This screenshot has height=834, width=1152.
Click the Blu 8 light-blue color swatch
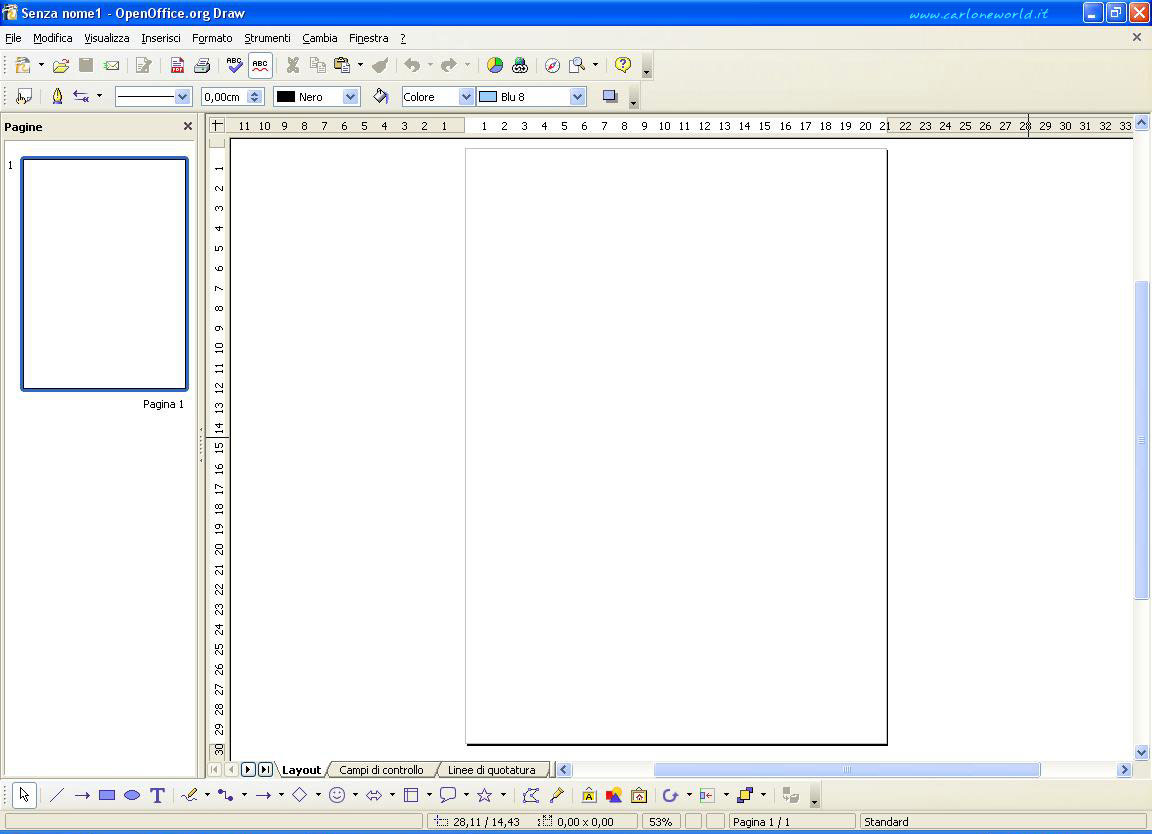[x=488, y=96]
